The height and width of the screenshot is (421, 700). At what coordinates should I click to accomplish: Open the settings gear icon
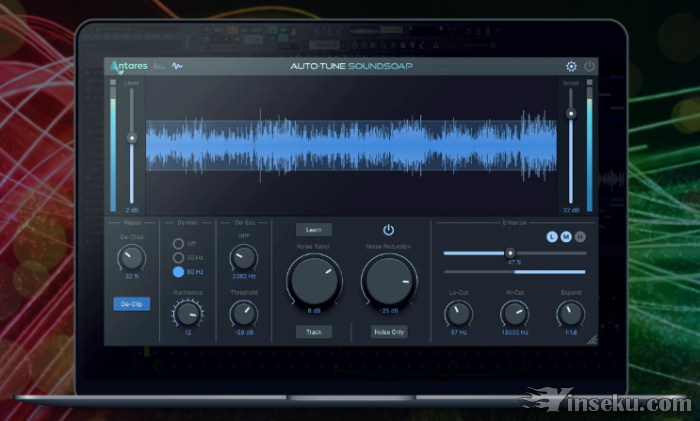click(x=571, y=66)
